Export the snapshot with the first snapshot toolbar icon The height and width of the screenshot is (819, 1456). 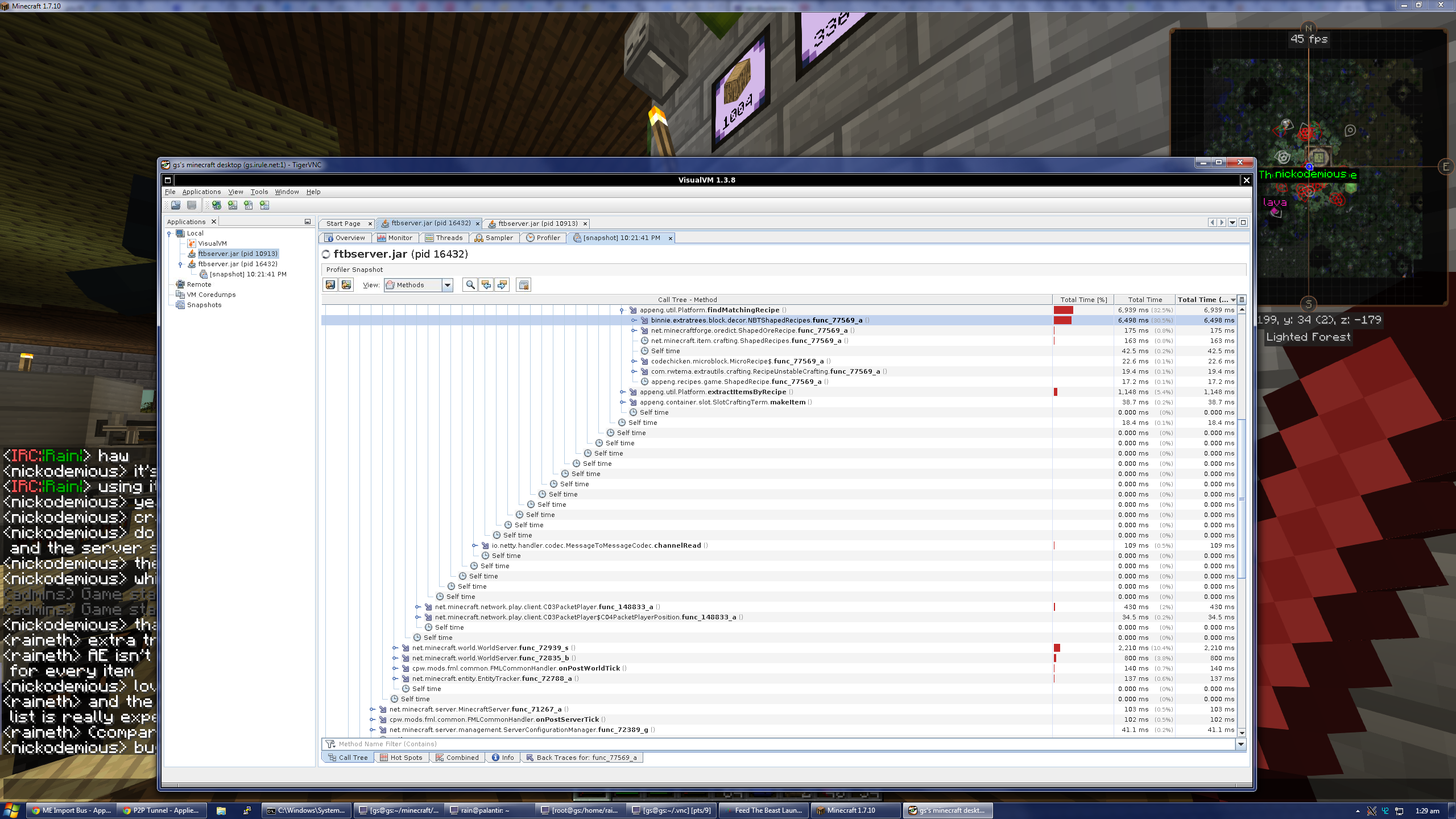click(x=330, y=285)
